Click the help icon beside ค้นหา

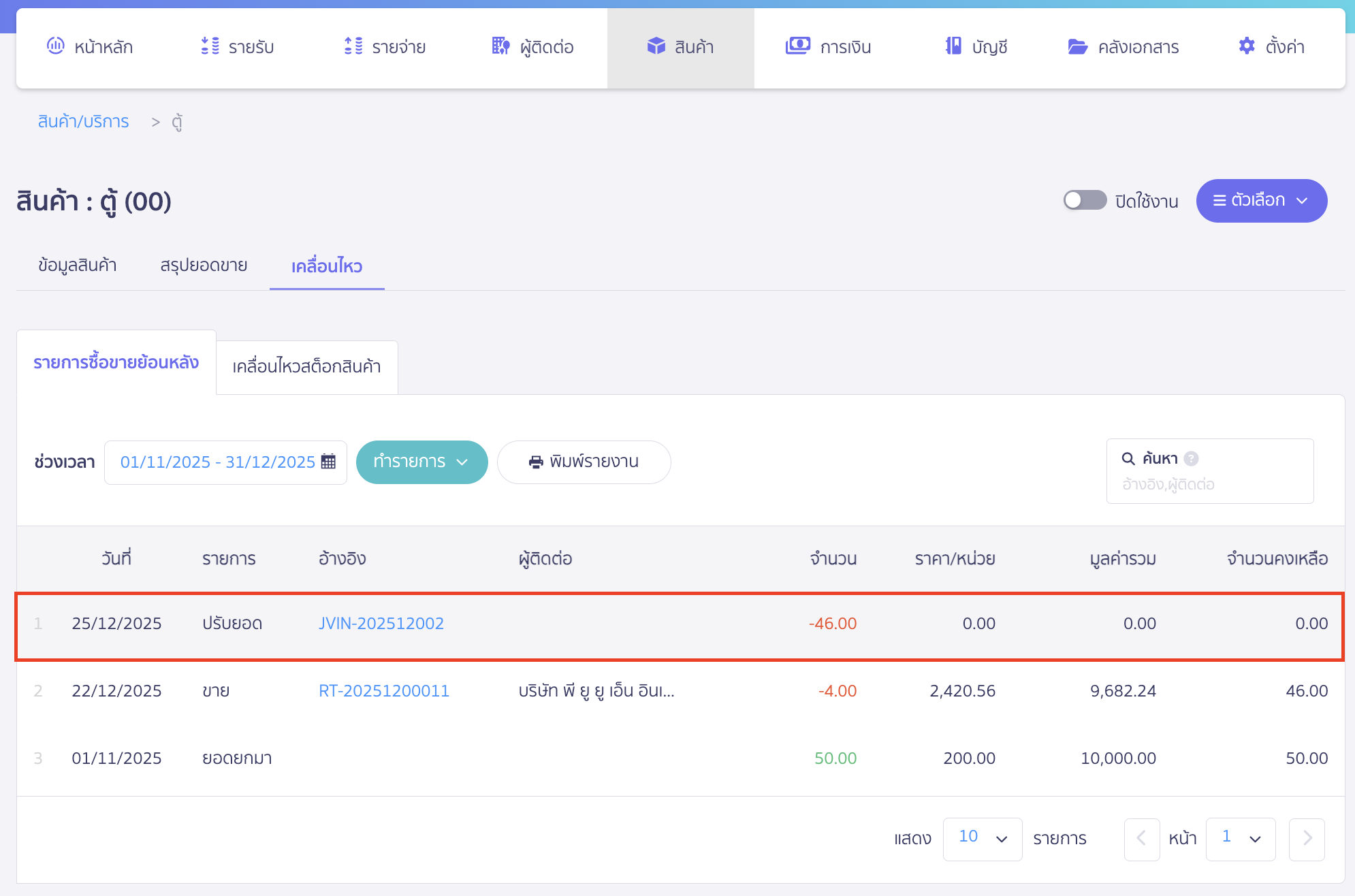pyautogui.click(x=1191, y=458)
